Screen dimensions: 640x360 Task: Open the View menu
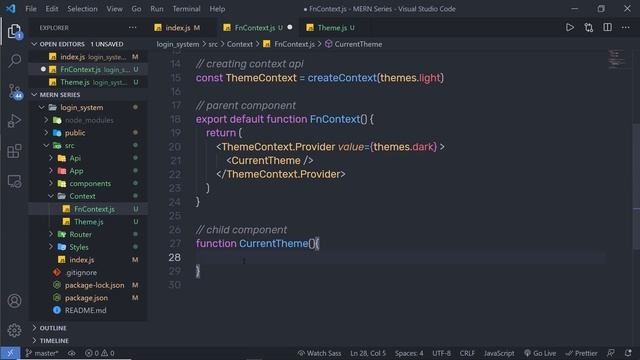115,9
